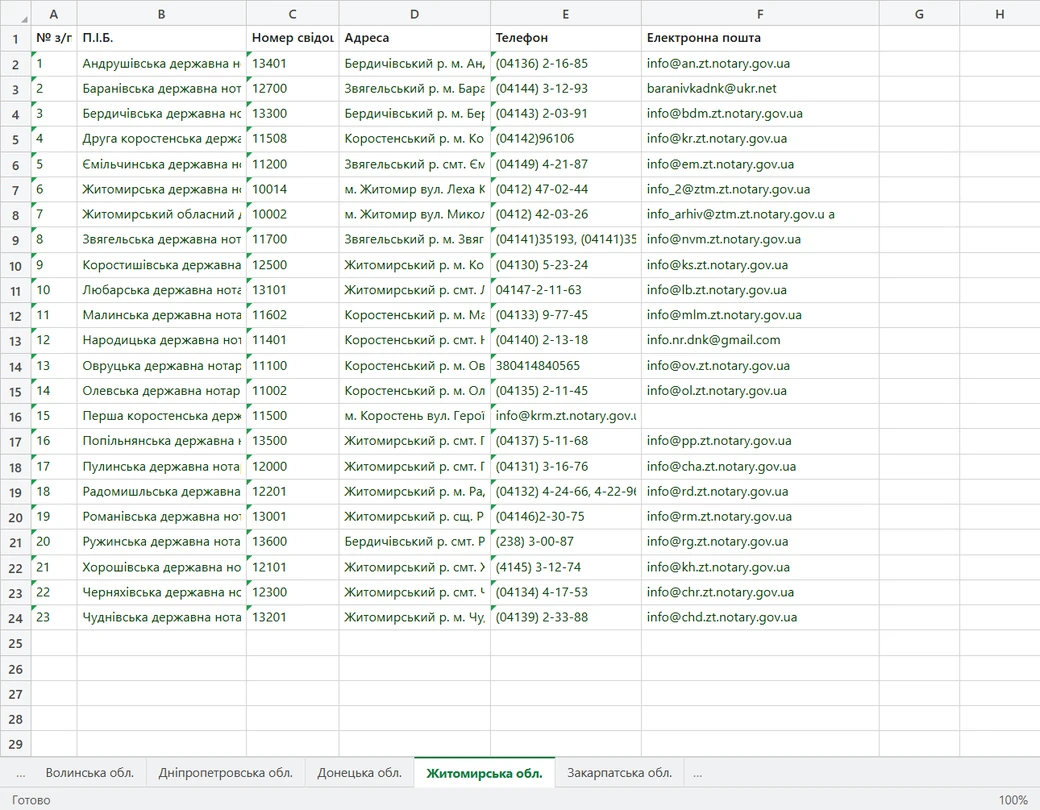The width and height of the screenshot is (1040, 810).
Task: Select email cell info@rg.zt.notary.gov.ua
Action: (x=760, y=542)
